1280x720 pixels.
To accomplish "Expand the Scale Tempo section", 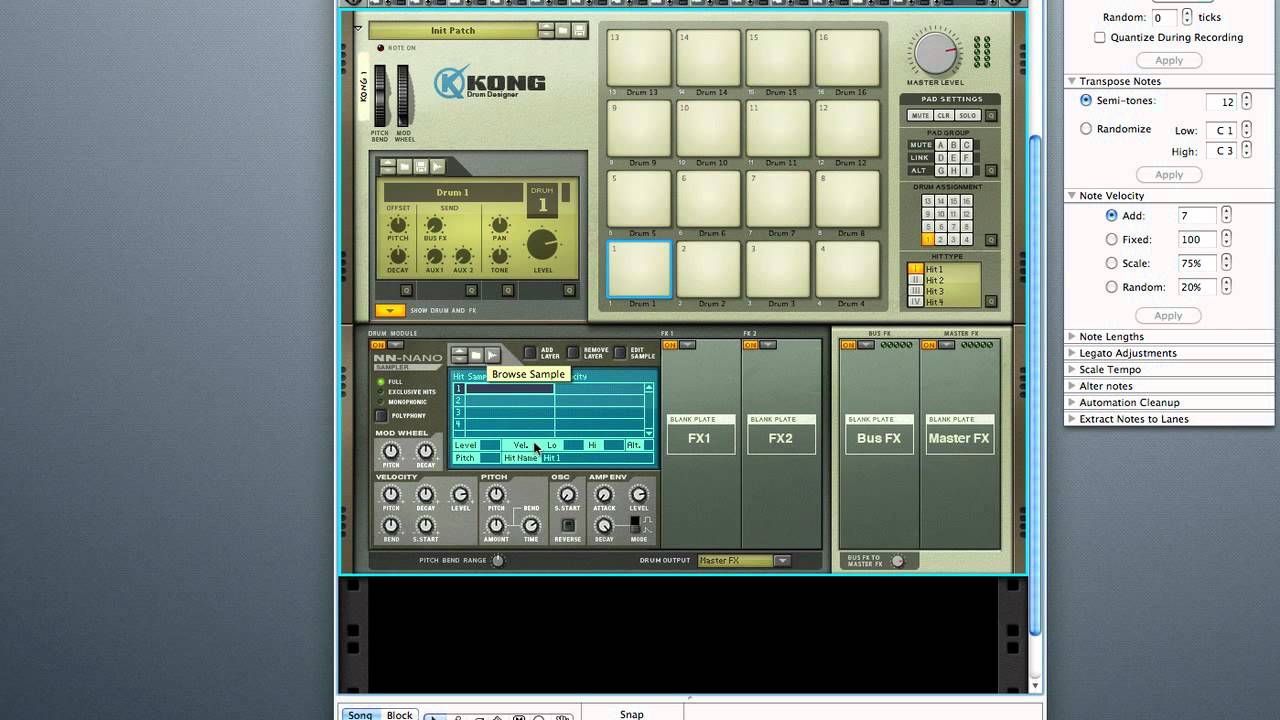I will tap(1073, 370).
